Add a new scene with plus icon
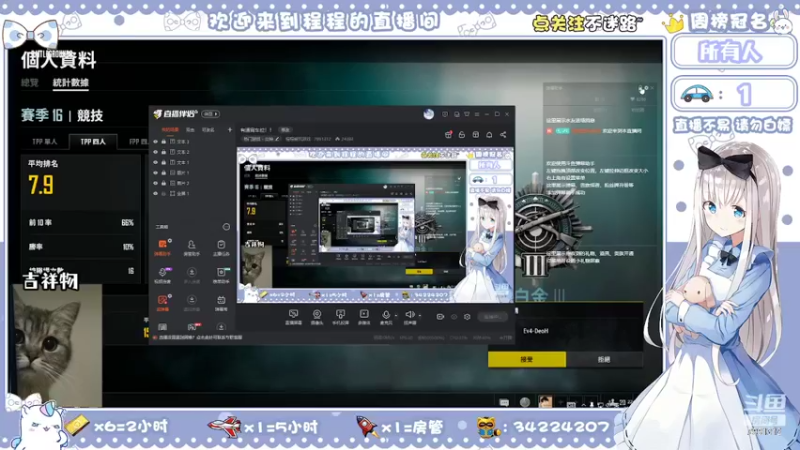800x450 pixels. (x=230, y=130)
